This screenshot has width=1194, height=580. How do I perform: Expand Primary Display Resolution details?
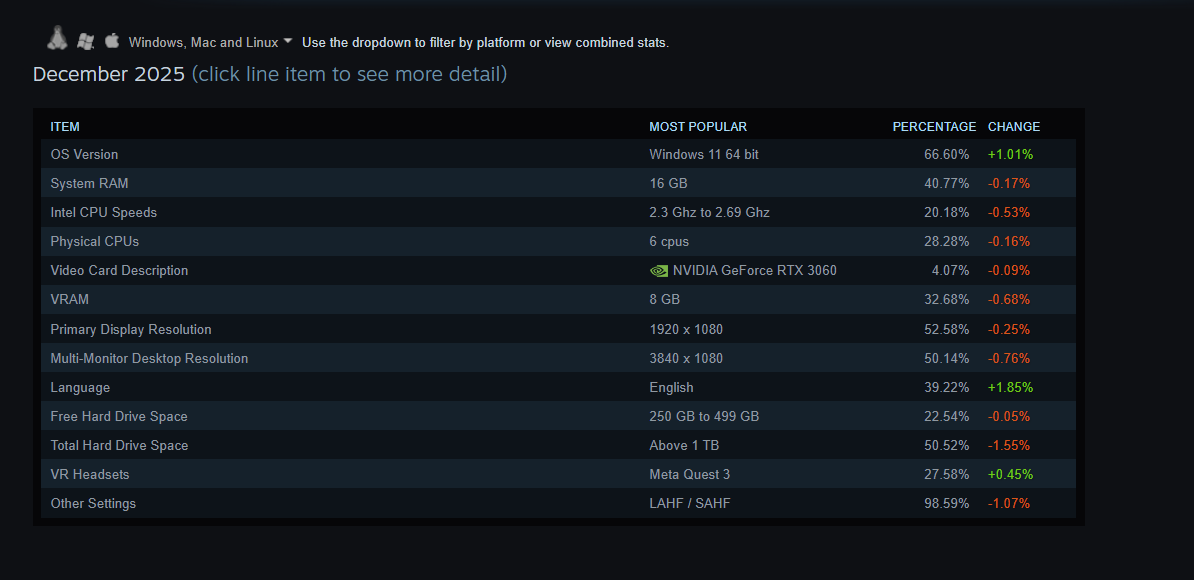pyautogui.click(x=131, y=330)
